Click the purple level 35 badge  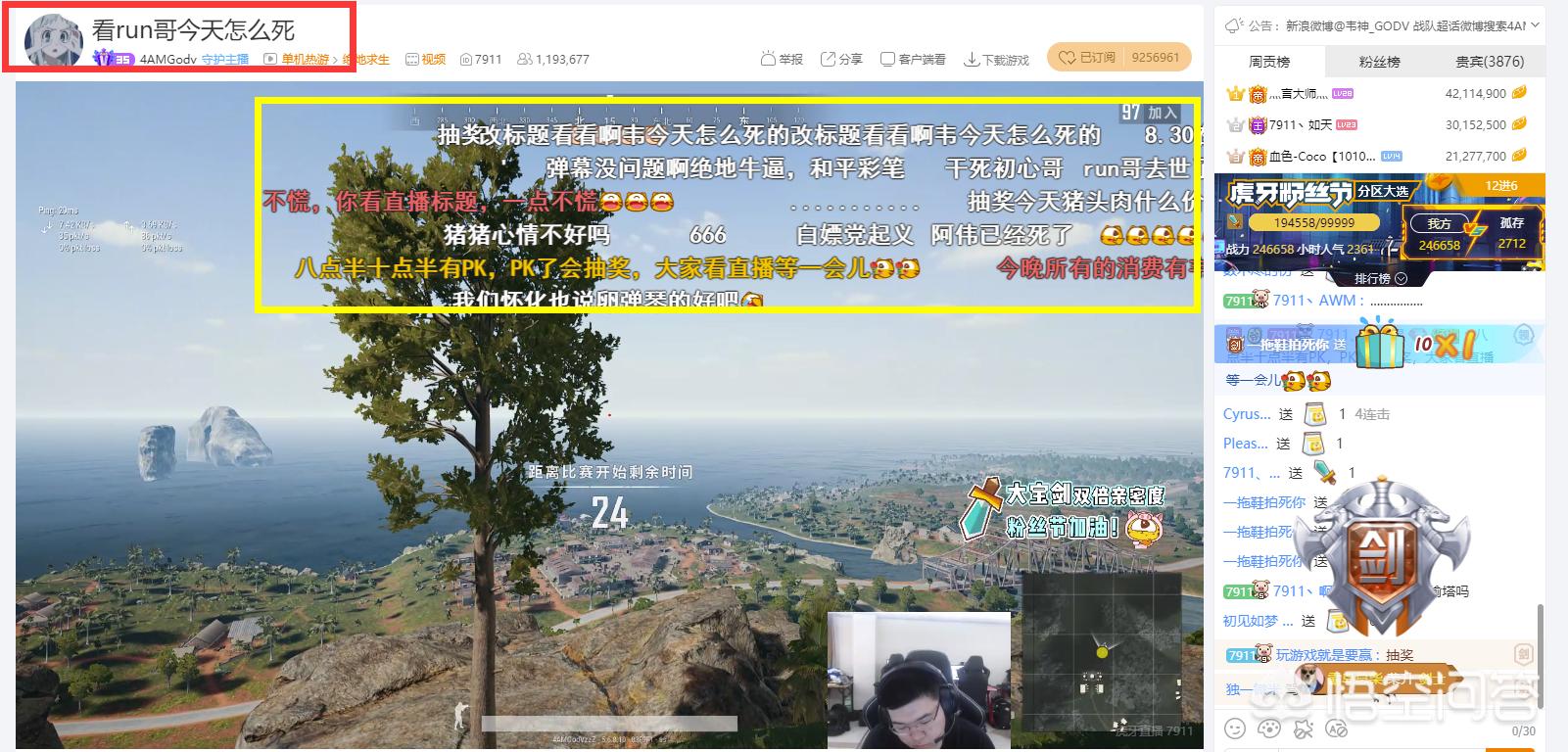[x=114, y=60]
